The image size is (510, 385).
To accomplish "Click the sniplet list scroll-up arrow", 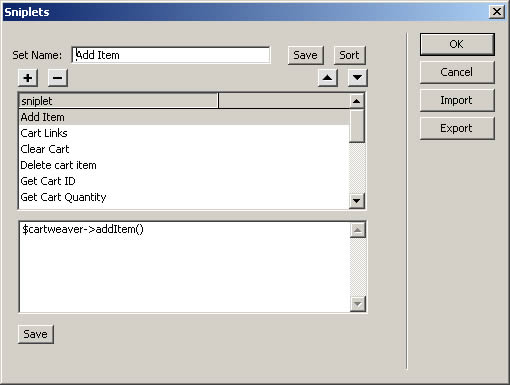I will tap(356, 101).
